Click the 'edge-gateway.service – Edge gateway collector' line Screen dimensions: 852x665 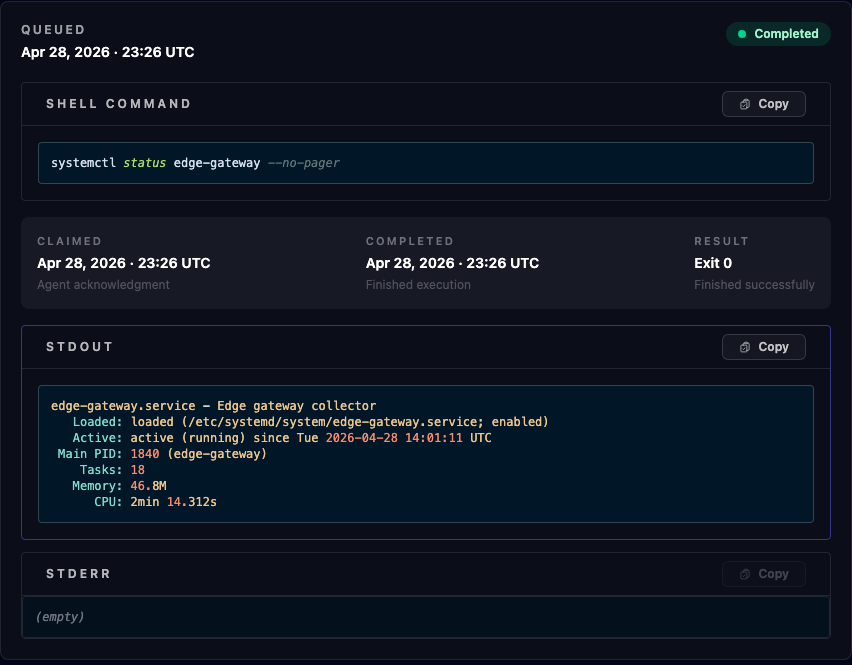214,406
